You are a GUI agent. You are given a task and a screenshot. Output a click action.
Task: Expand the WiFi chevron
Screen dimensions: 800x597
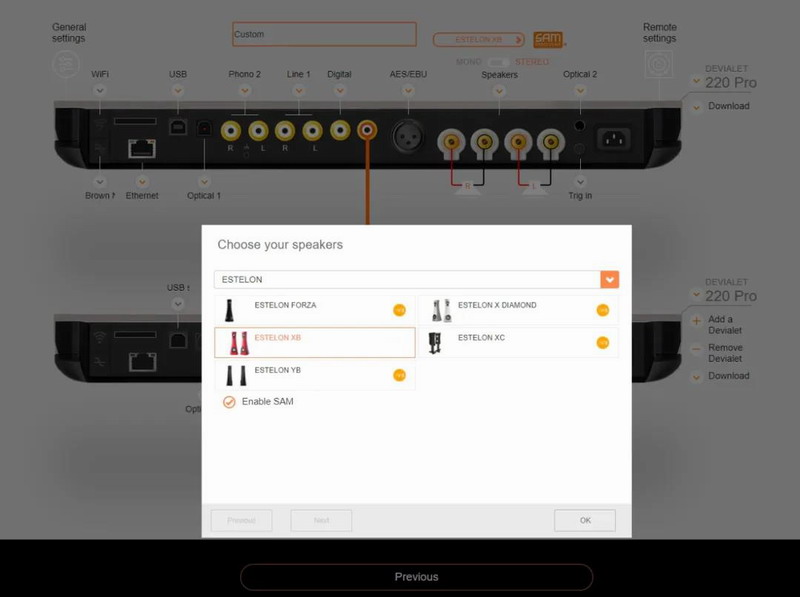click(100, 91)
